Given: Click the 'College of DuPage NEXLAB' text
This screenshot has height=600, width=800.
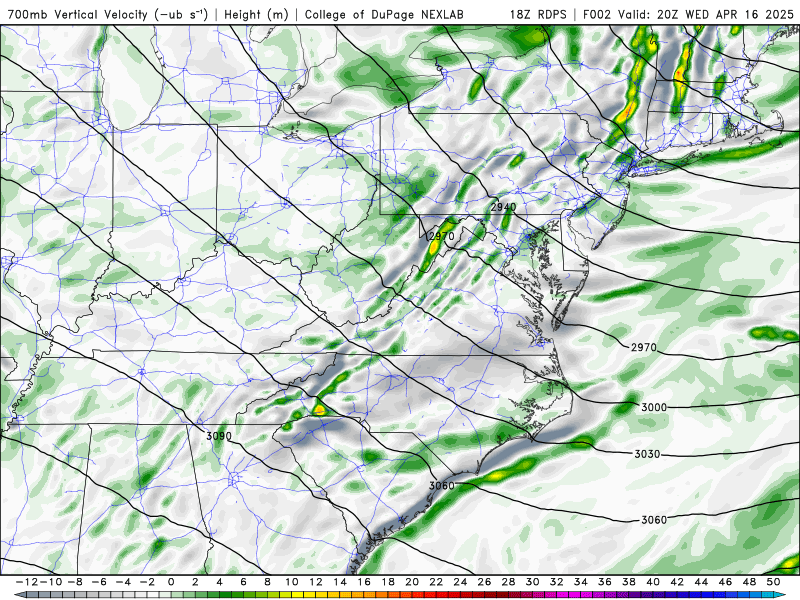Looking at the screenshot, I should (384, 14).
